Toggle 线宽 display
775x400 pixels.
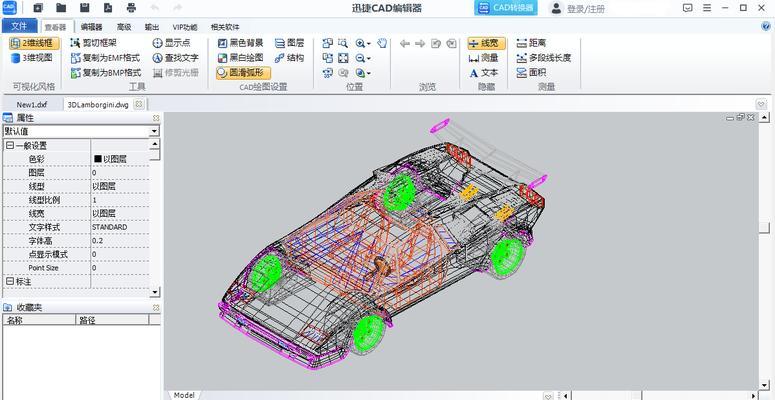tap(487, 44)
